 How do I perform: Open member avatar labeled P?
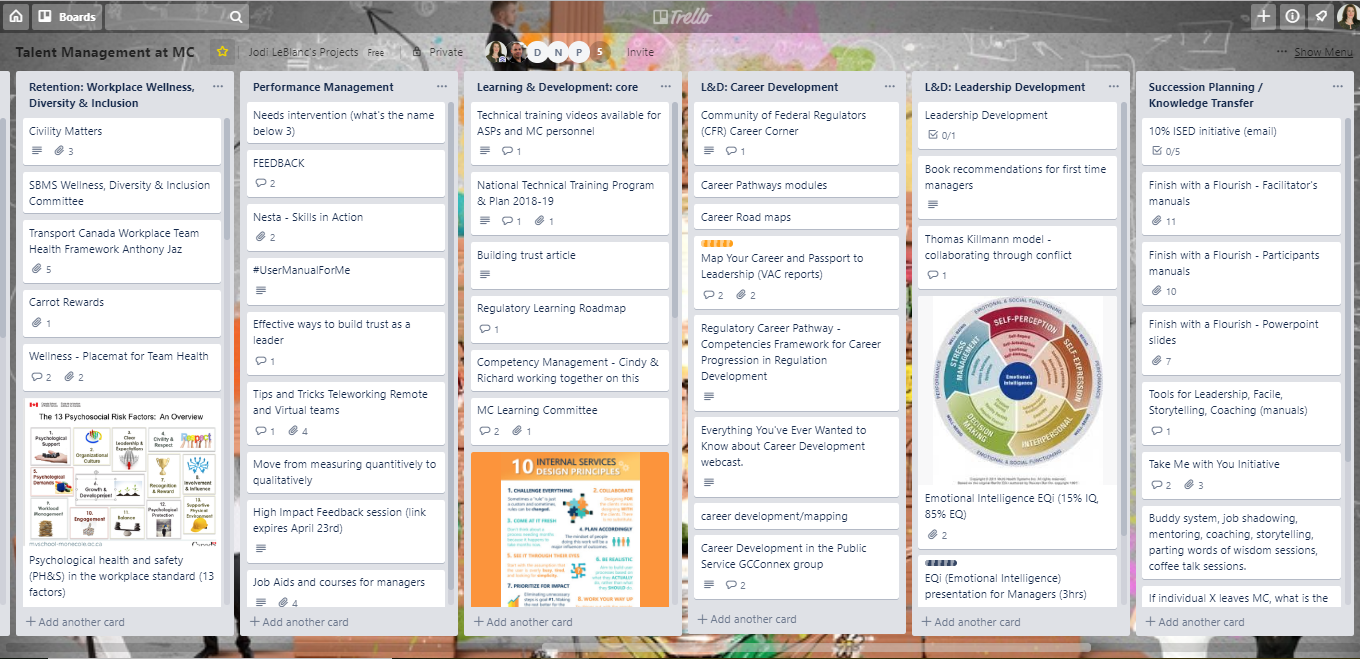coord(579,52)
